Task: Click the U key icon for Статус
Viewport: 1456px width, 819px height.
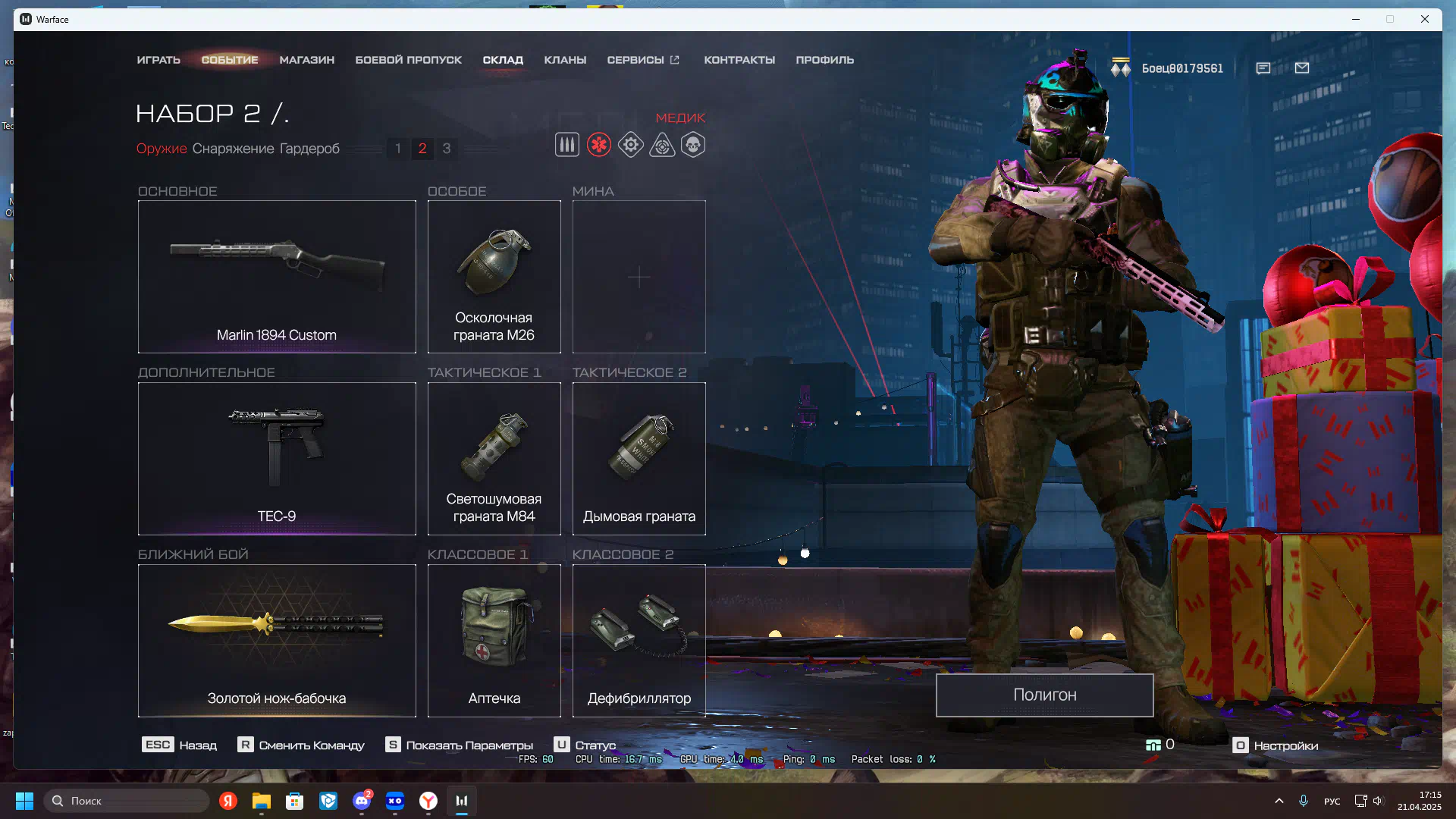Action: tap(561, 745)
